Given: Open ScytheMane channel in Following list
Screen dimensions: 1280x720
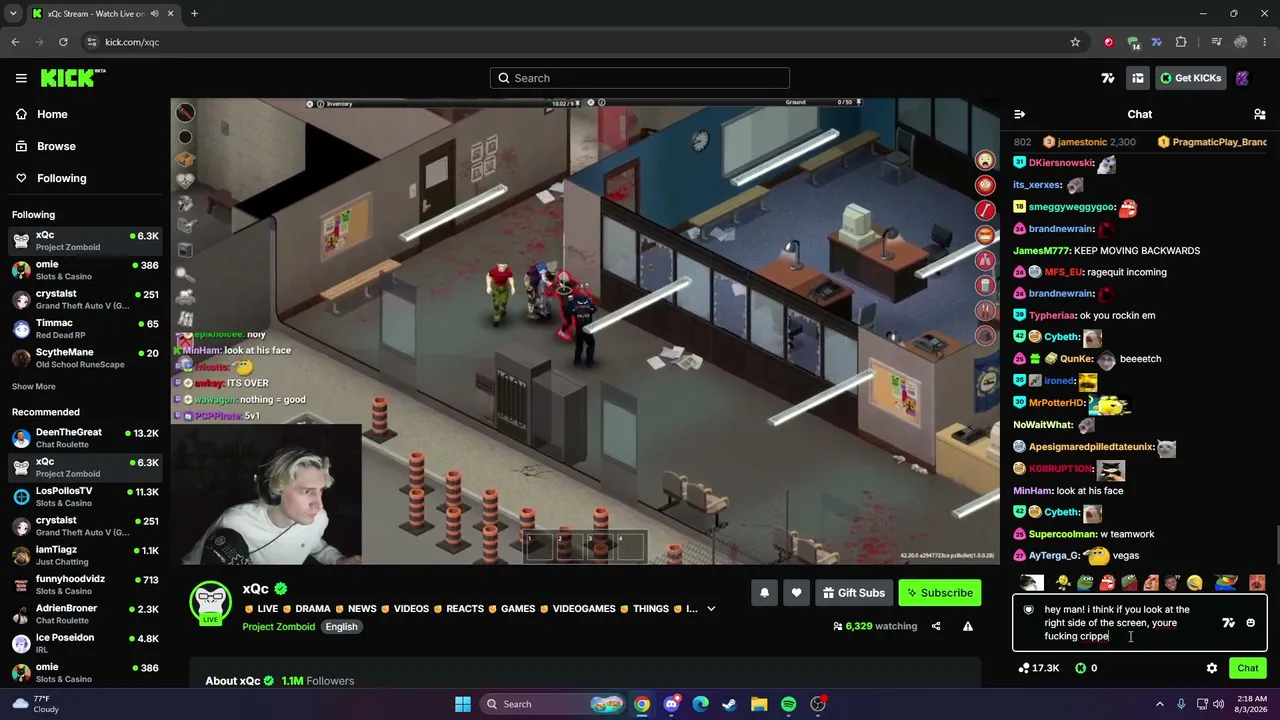Looking at the screenshot, I should click(x=85, y=358).
